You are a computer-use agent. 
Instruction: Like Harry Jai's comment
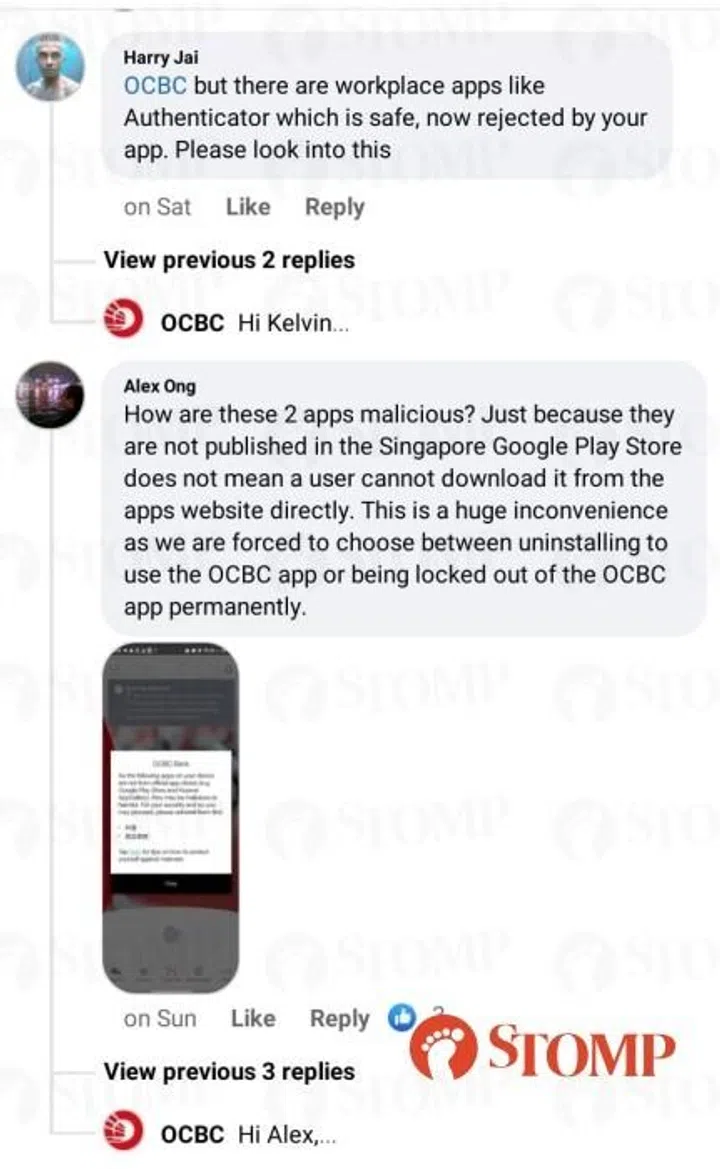coord(248,207)
